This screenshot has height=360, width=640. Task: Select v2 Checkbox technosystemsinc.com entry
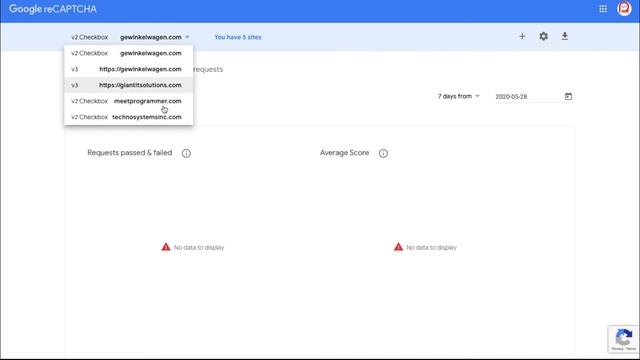129,117
